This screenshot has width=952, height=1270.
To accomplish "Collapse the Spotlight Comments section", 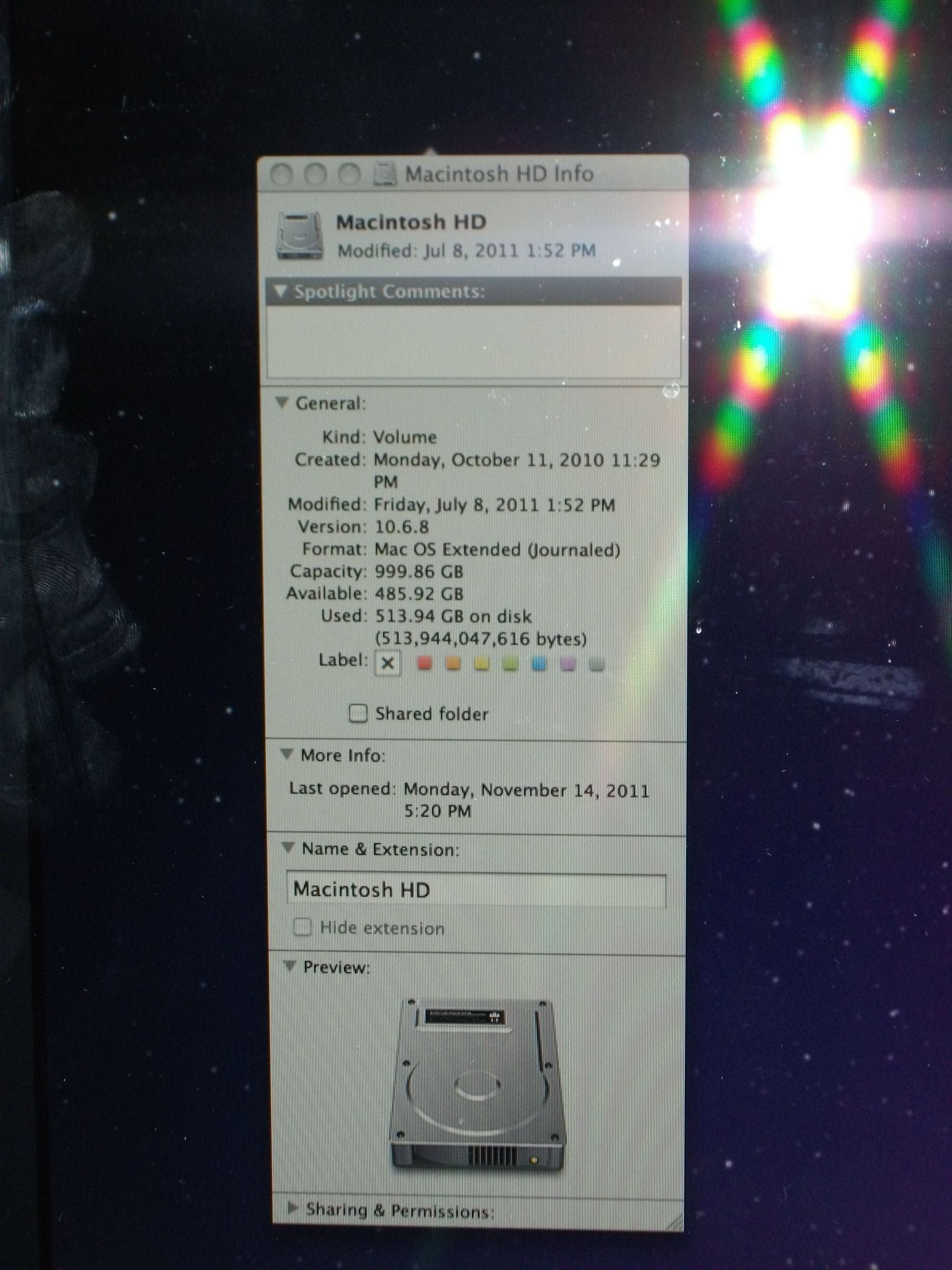I will click(281, 291).
